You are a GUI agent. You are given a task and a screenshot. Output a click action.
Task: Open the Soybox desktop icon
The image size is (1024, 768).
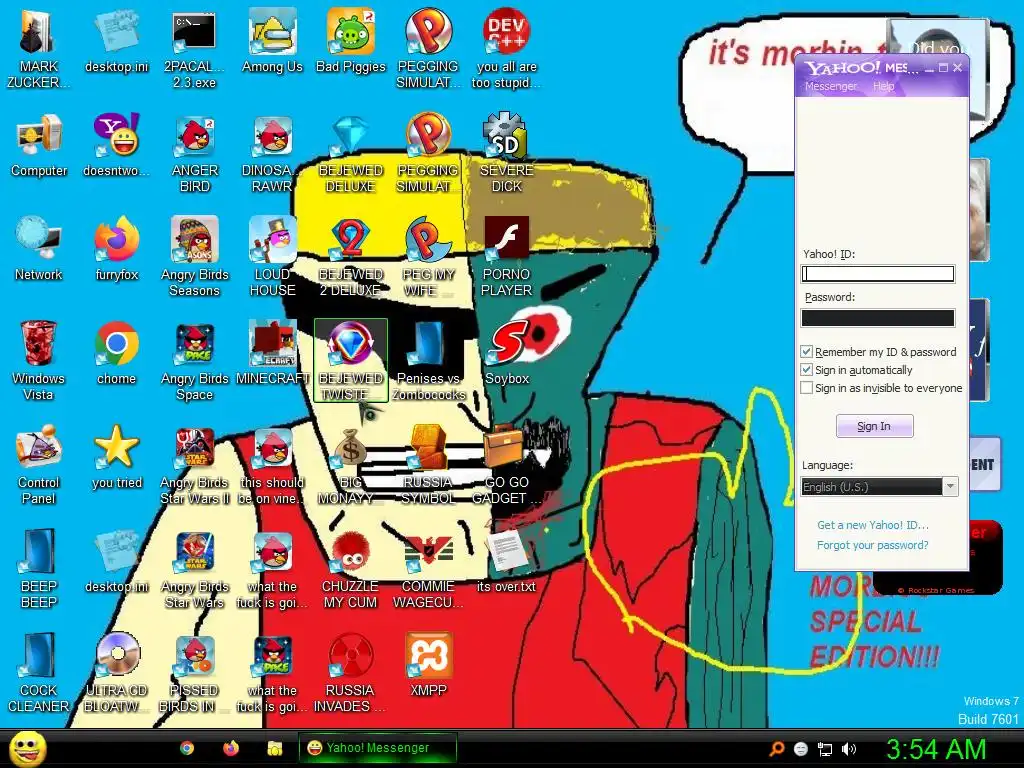pos(507,353)
